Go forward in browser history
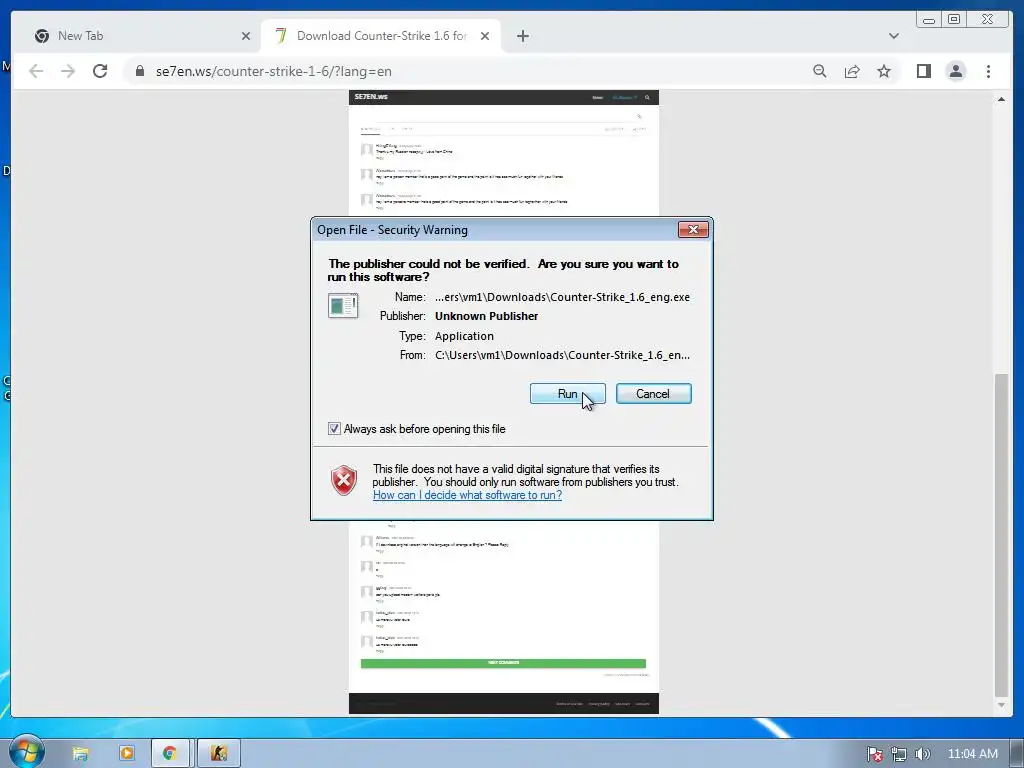Viewport: 1024px width, 768px height. pos(68,71)
